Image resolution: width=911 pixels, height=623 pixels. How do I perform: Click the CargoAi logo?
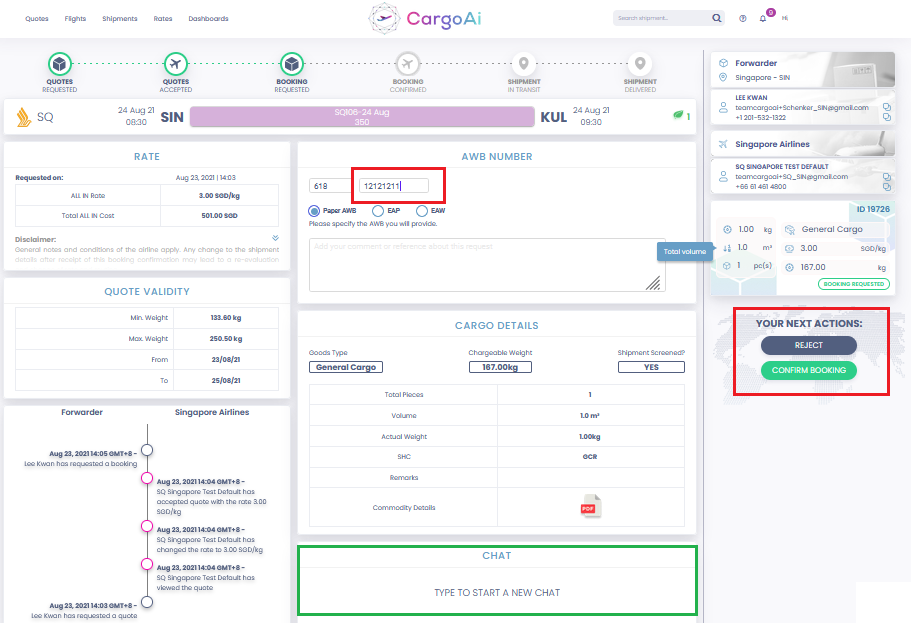[x=425, y=19]
